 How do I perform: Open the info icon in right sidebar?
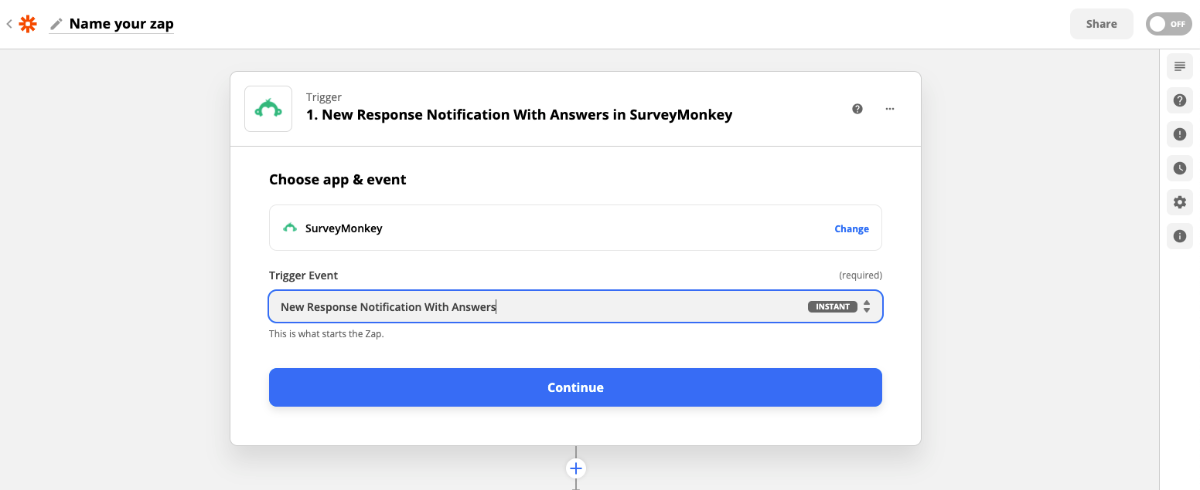click(x=1180, y=236)
